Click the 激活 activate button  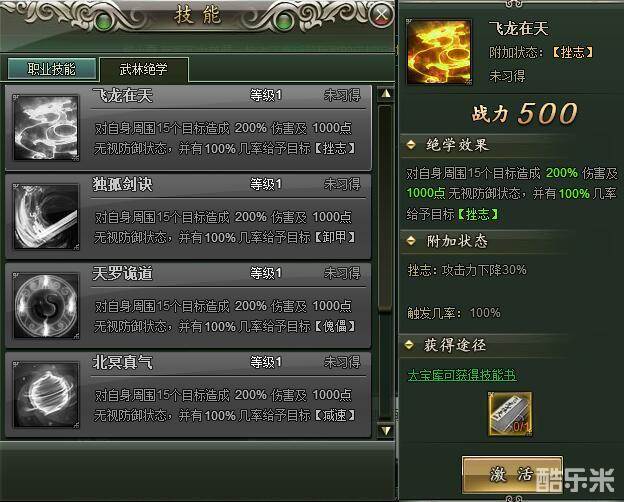click(x=512, y=475)
